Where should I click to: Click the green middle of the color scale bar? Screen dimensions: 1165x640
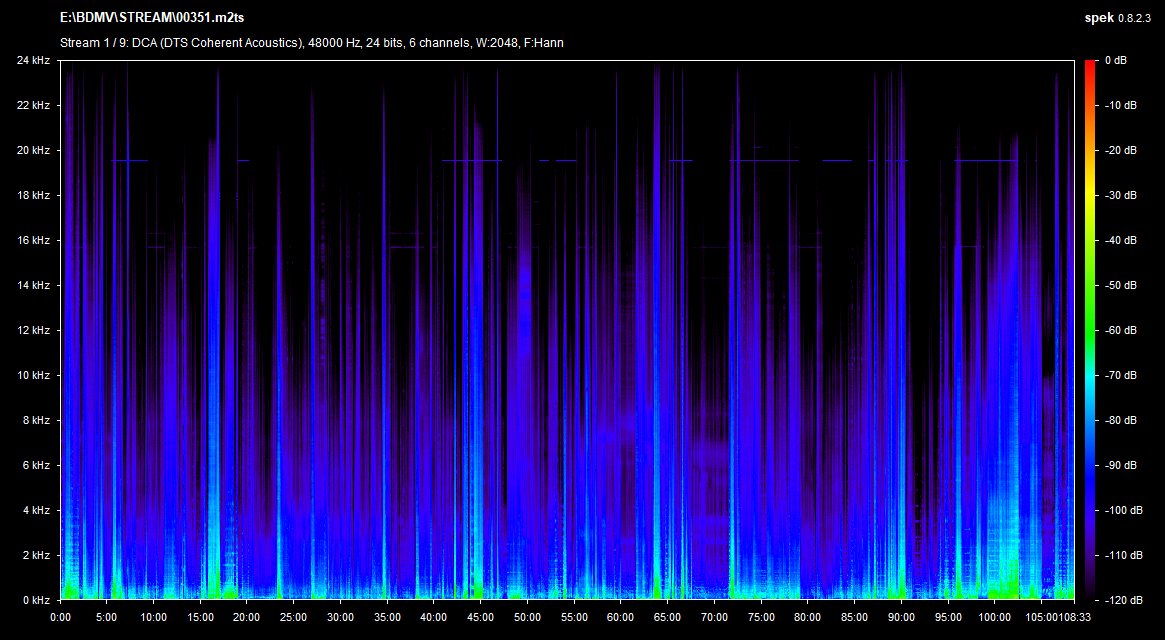[1090, 330]
